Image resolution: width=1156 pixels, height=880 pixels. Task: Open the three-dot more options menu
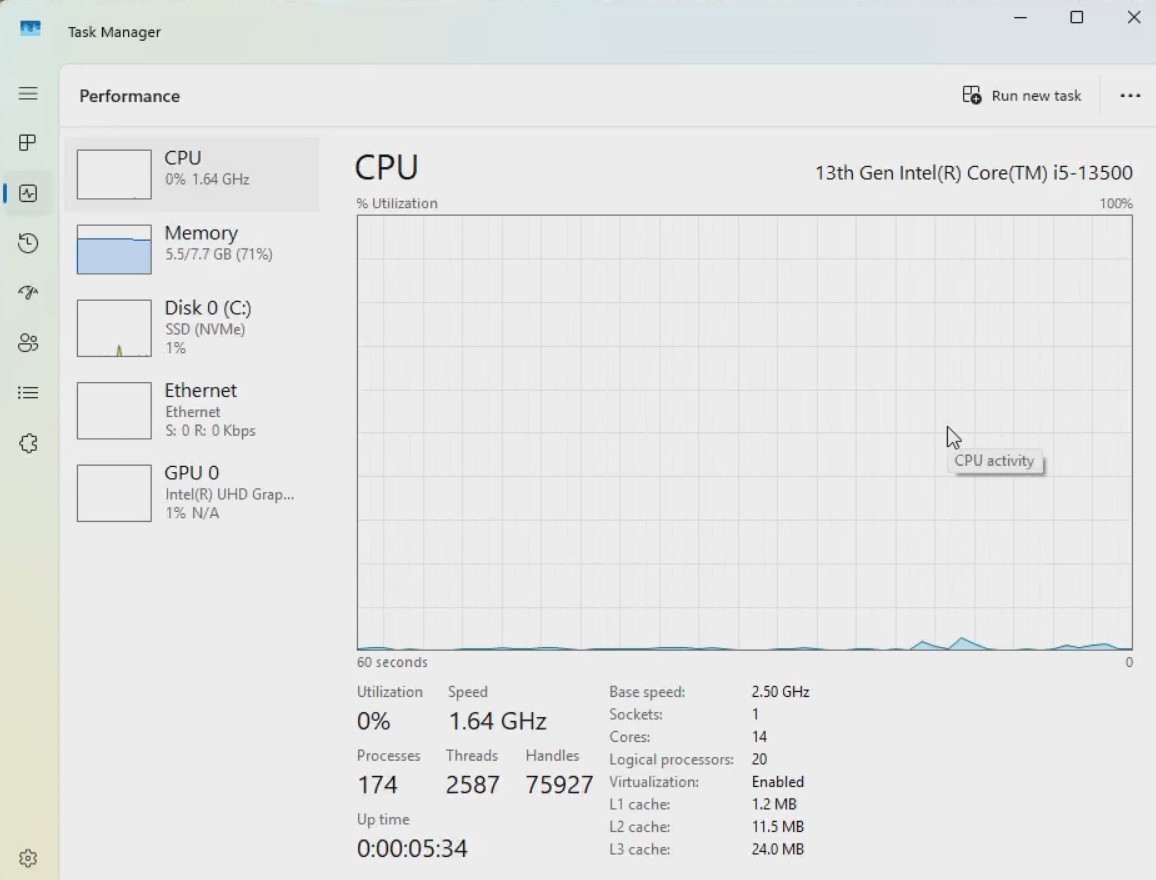click(1130, 96)
